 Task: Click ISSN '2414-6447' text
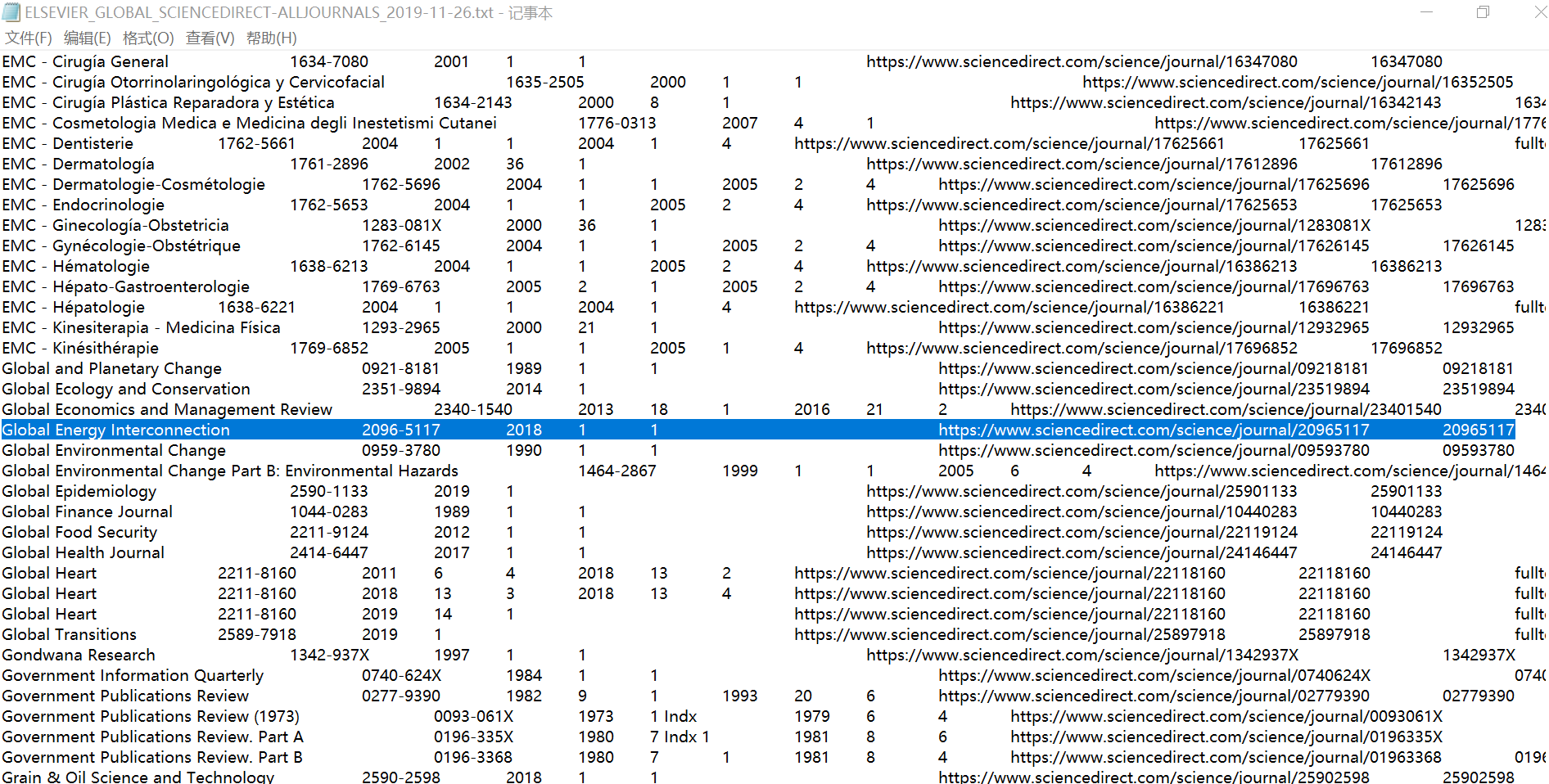tap(329, 552)
